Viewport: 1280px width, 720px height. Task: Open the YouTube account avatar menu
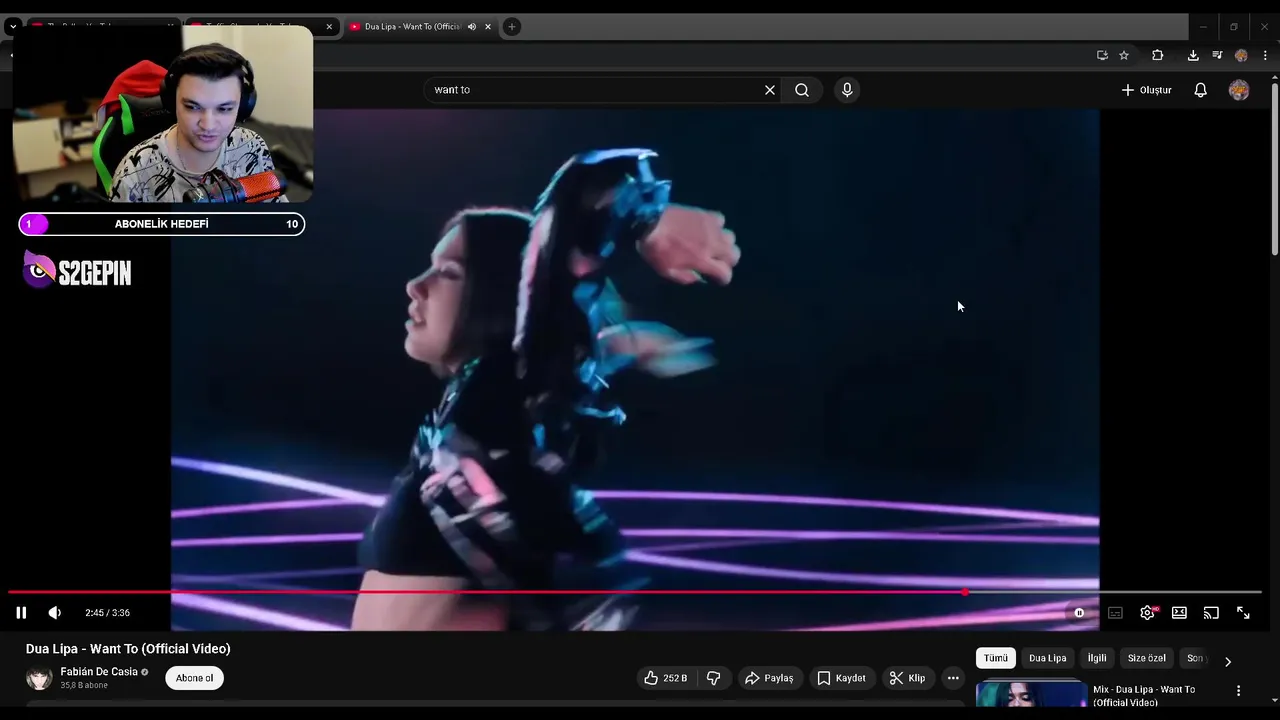tap(1239, 90)
